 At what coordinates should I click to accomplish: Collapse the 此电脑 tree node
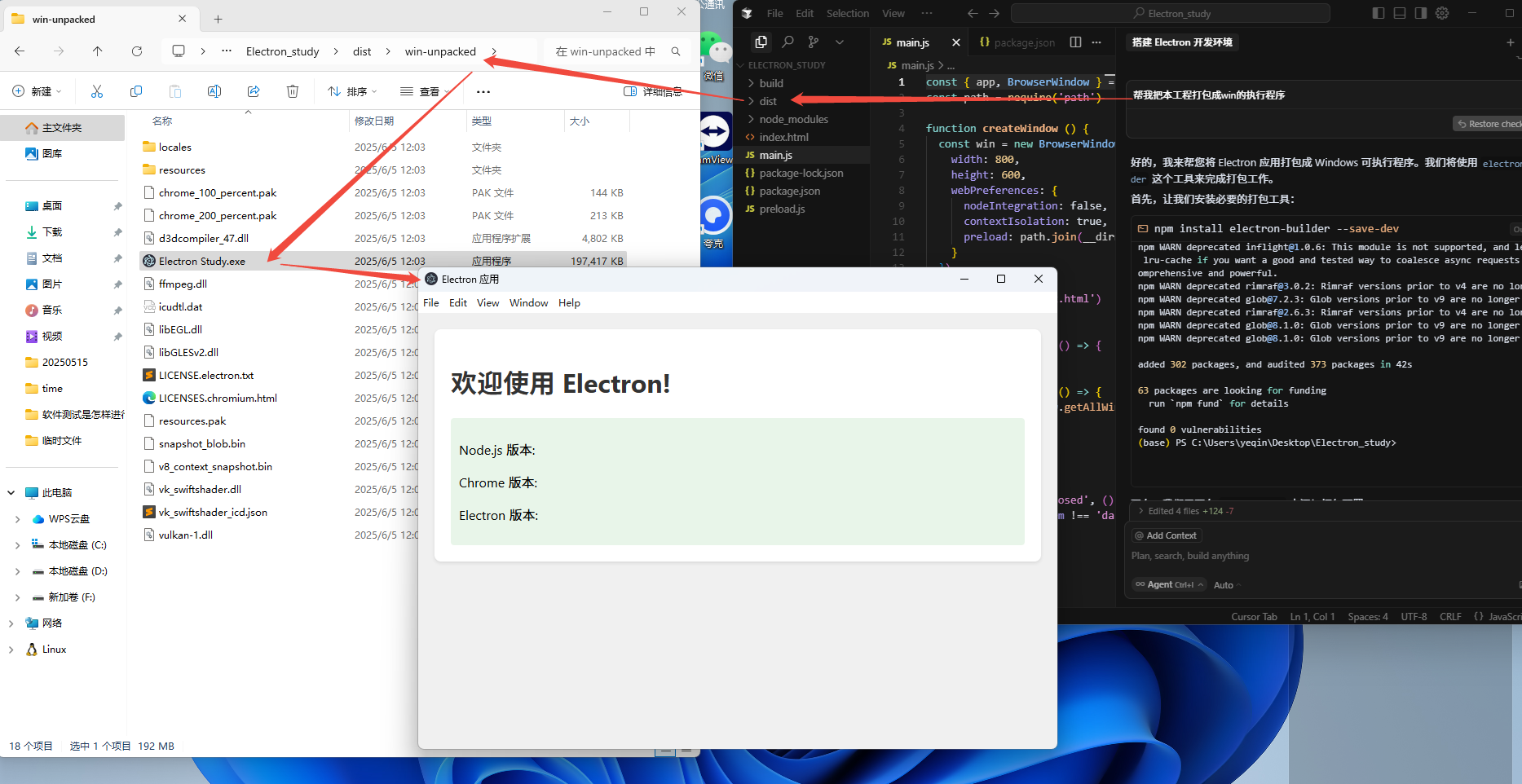[x=11, y=493]
